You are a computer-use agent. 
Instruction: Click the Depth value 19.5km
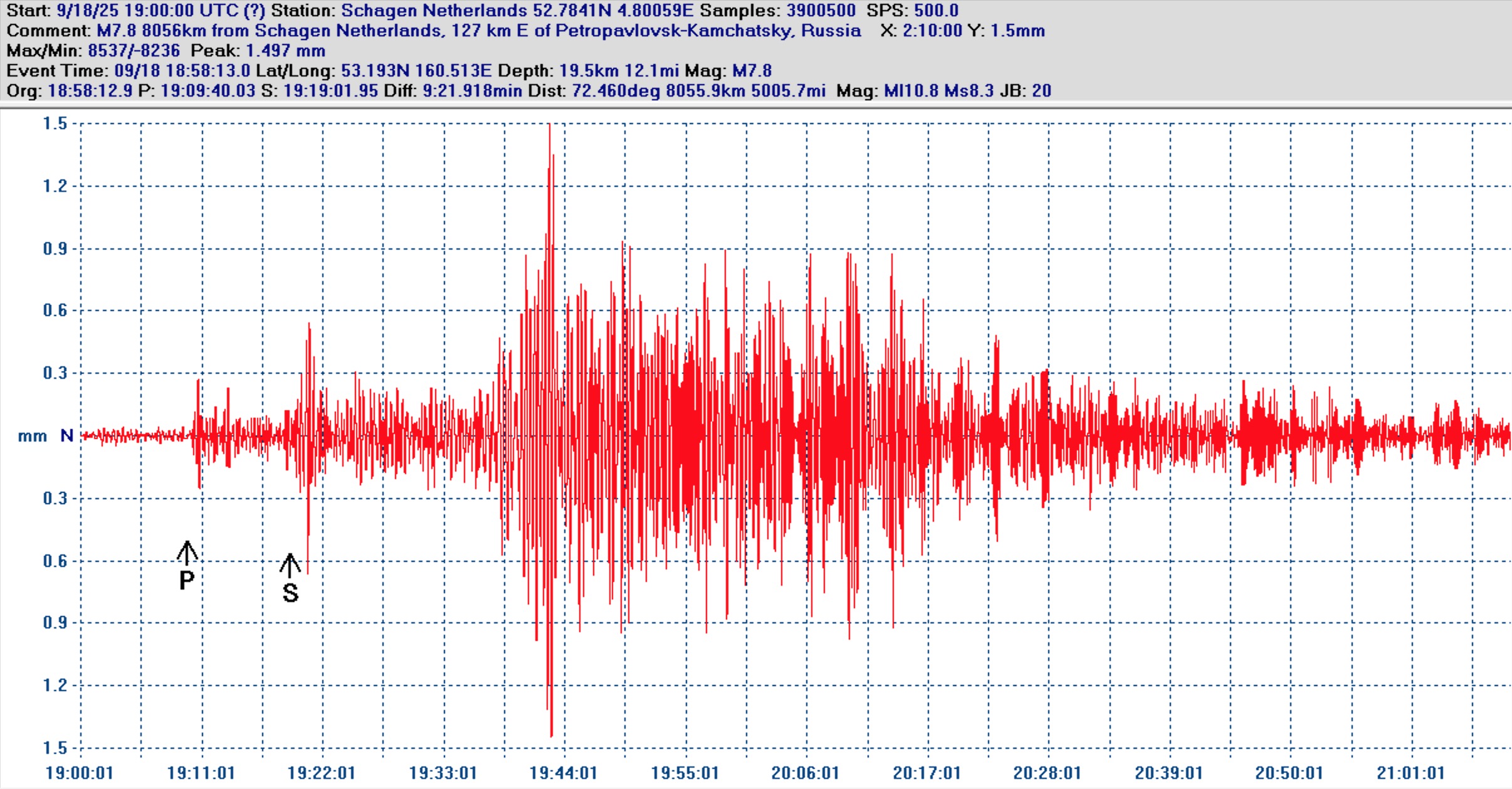[x=588, y=71]
